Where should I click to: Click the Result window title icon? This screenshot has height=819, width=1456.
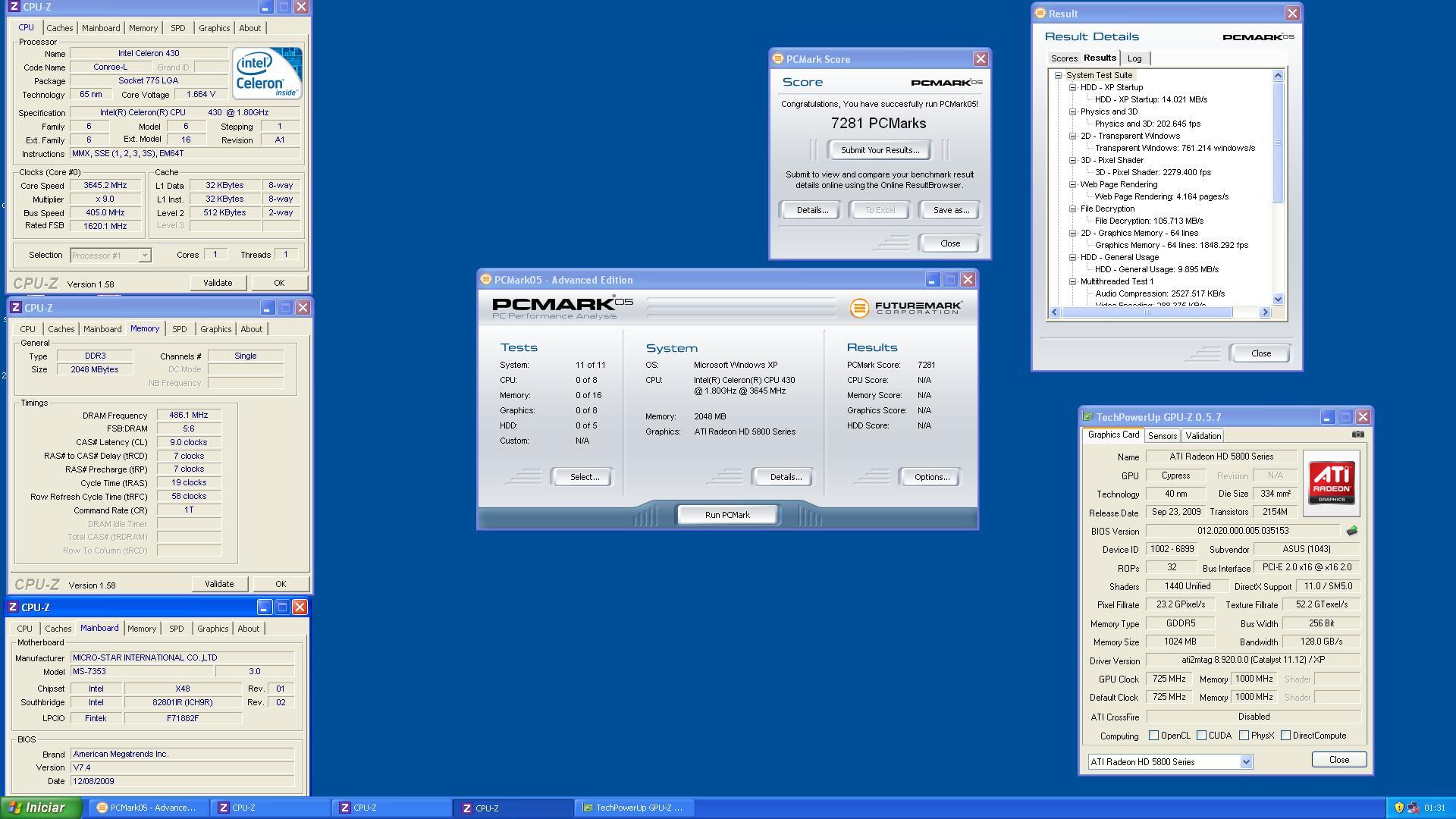point(1040,14)
